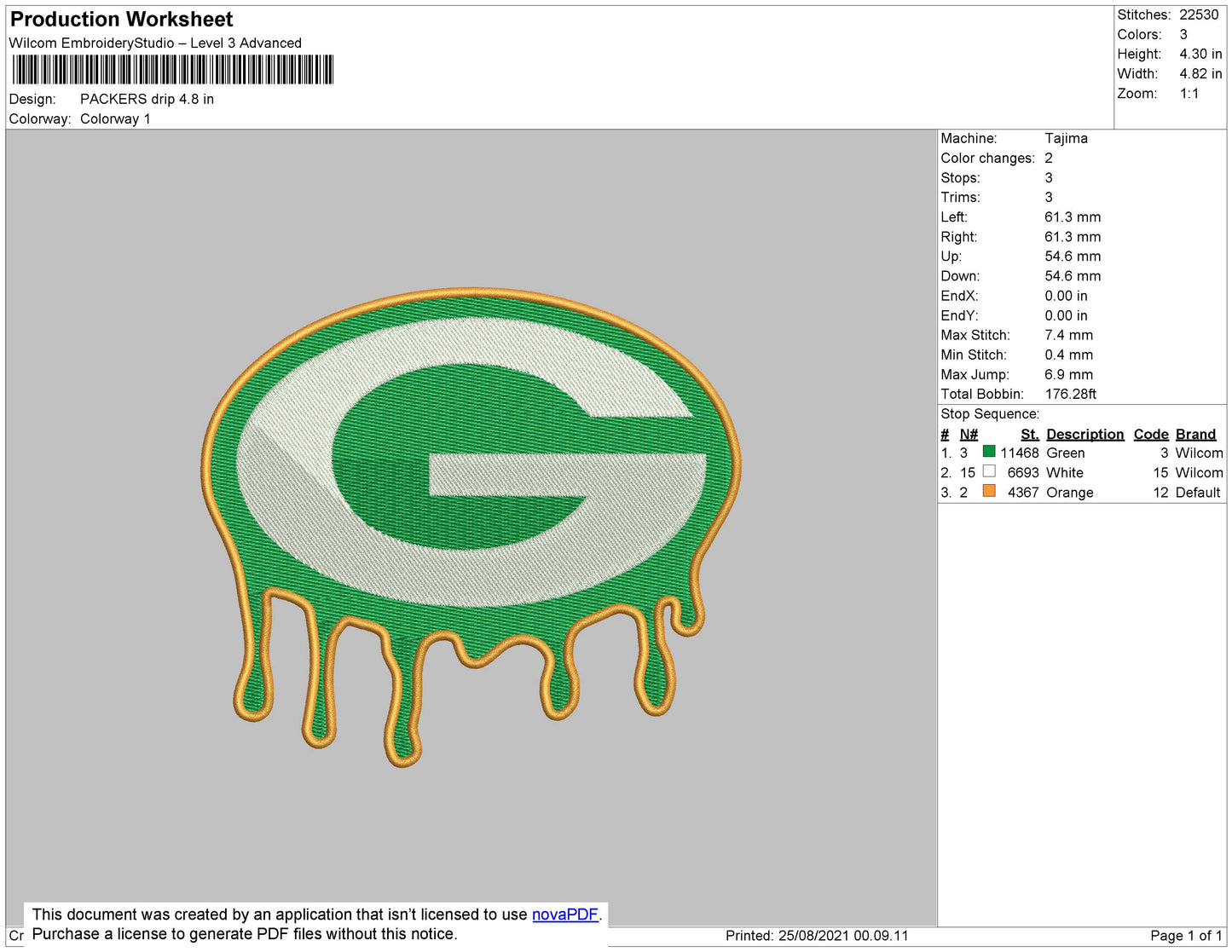
Task: Click the Min Stitch value '0.4 mm'
Action: [x=1068, y=355]
